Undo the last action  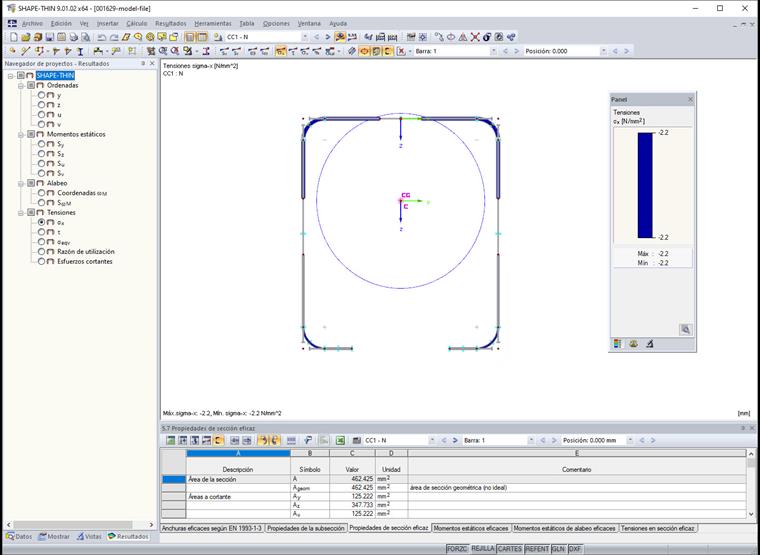[101, 37]
